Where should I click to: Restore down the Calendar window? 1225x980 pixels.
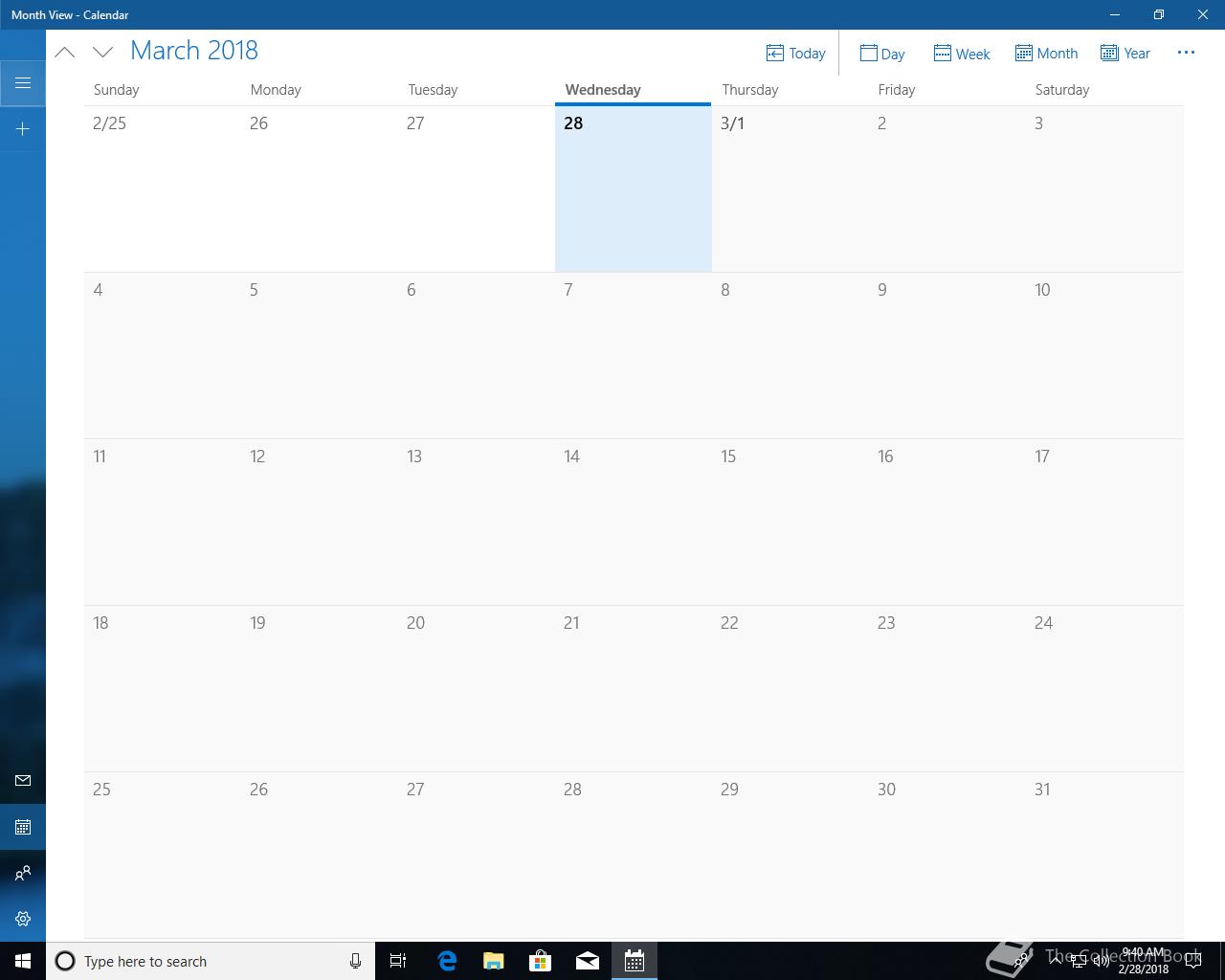pyautogui.click(x=1159, y=14)
